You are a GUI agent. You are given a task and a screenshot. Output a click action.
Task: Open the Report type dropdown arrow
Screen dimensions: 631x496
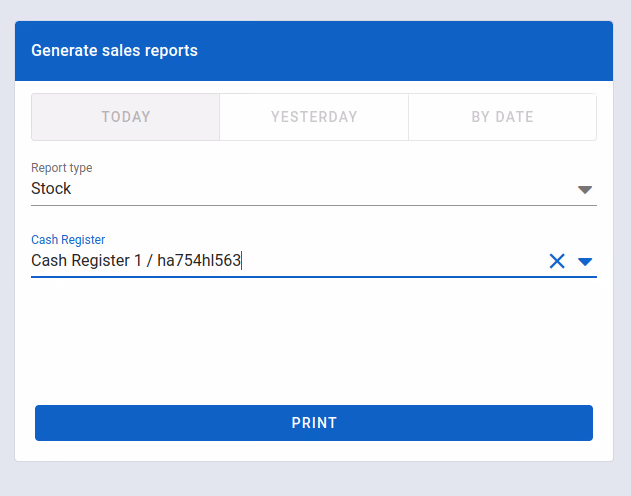[x=585, y=189]
